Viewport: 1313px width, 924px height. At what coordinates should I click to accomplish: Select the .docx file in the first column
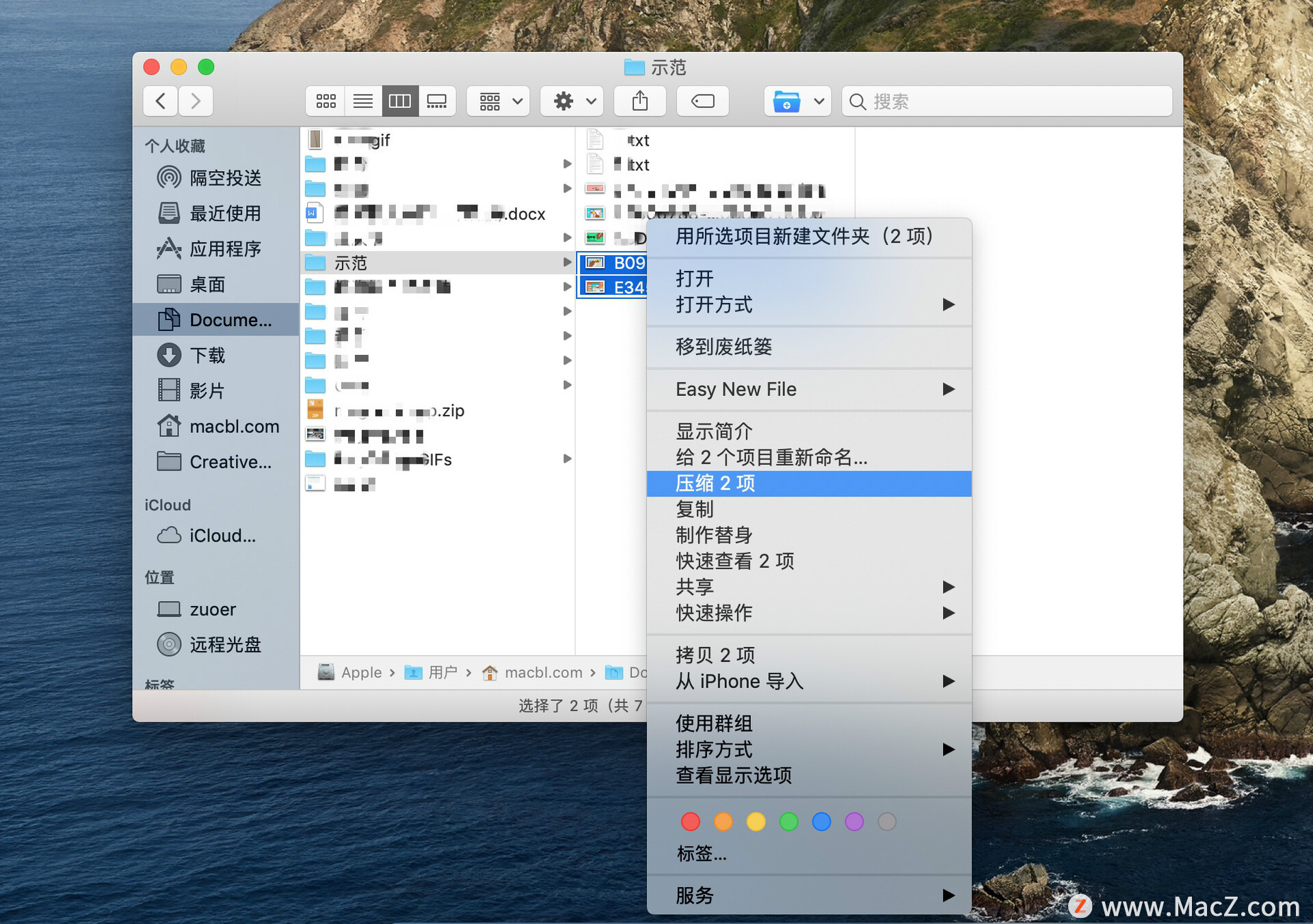point(438,213)
